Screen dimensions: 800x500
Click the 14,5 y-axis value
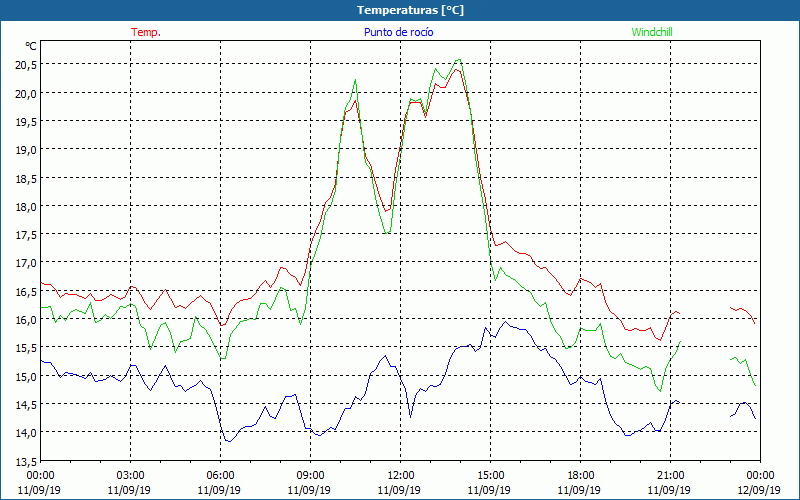[27, 404]
